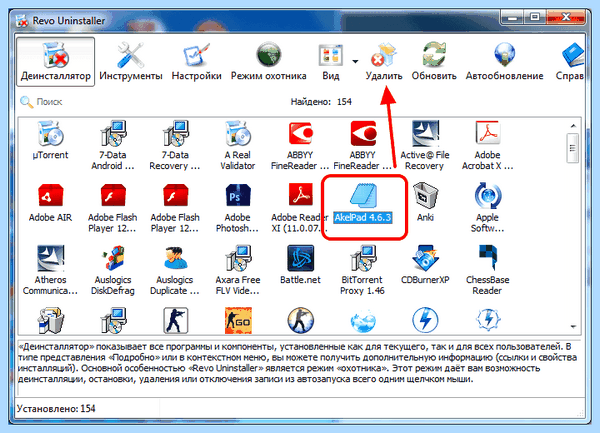Screen dimensions: 600x433
Task: Open Автообновление in the toolbar
Action: (x=504, y=62)
